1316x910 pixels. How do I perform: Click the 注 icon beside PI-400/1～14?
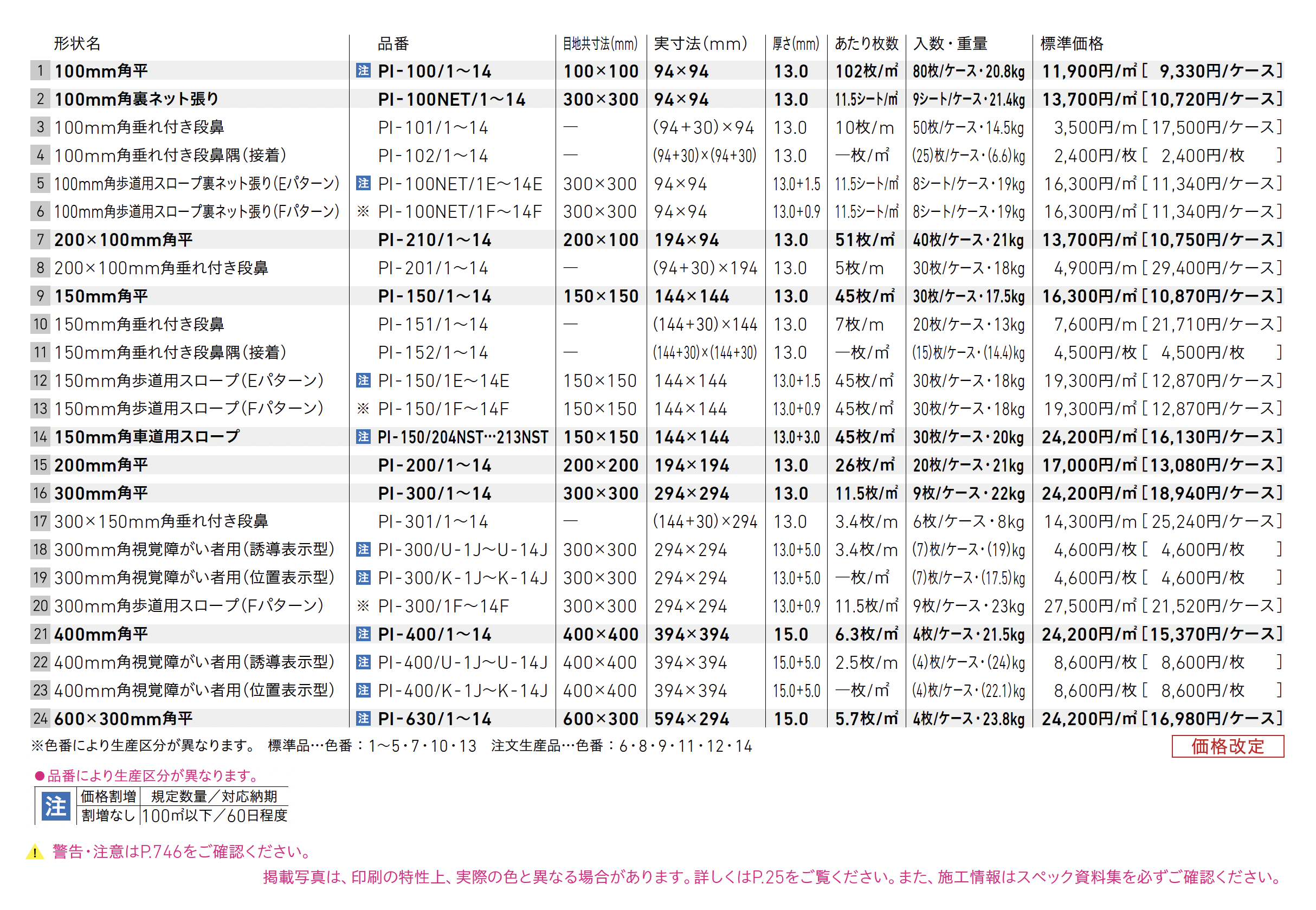coord(363,634)
